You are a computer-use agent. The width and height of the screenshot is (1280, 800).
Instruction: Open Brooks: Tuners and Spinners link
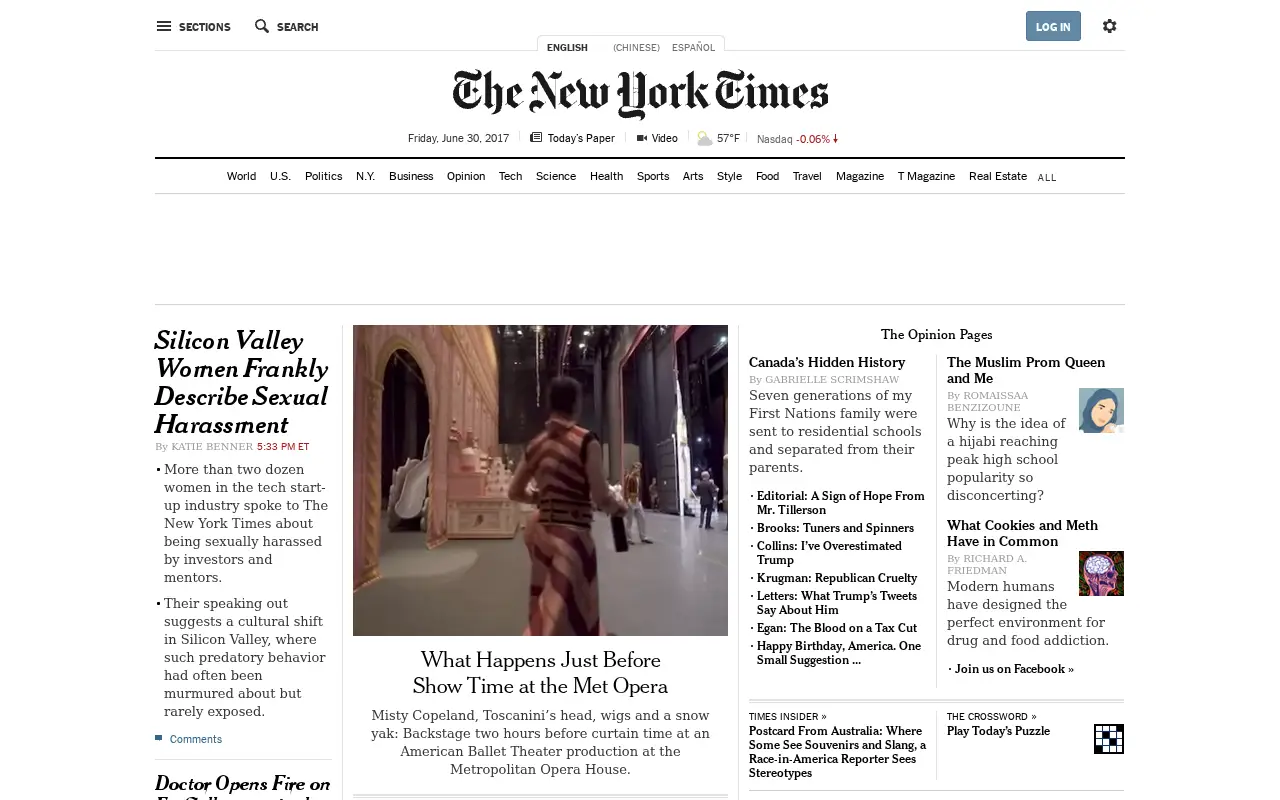coord(835,528)
